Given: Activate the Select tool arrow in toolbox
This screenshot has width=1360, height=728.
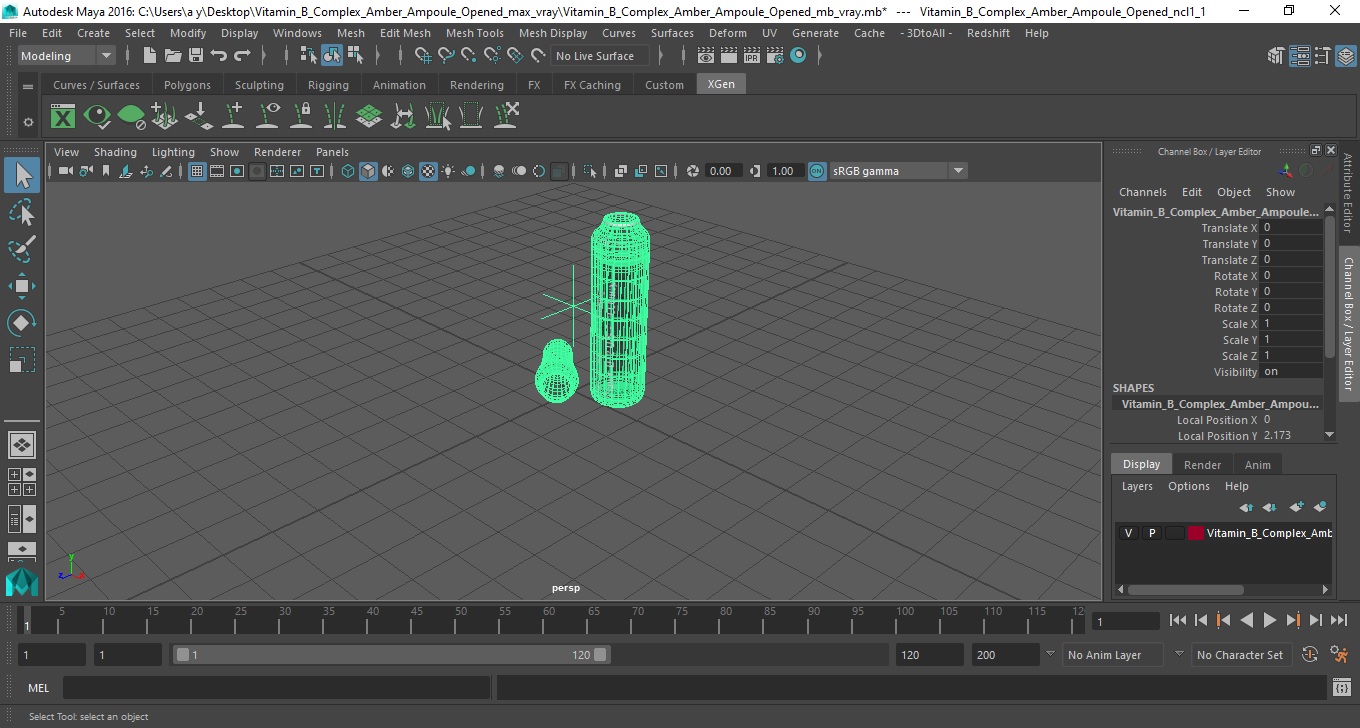Looking at the screenshot, I should [x=22, y=176].
